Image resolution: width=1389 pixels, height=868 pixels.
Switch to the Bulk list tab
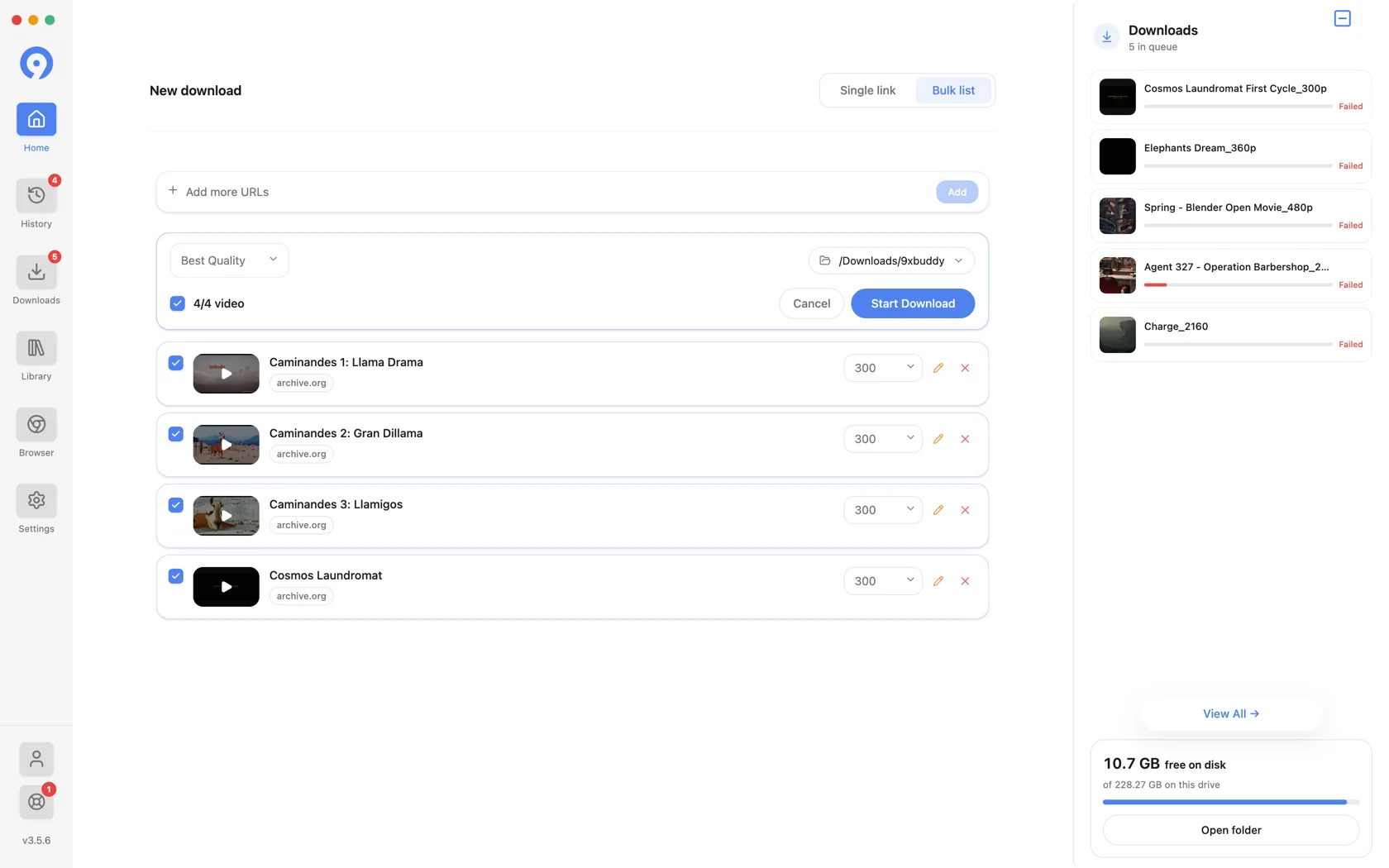click(953, 90)
